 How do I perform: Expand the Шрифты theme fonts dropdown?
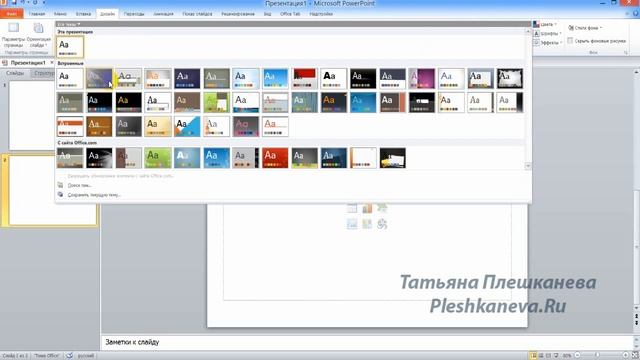(548, 33)
